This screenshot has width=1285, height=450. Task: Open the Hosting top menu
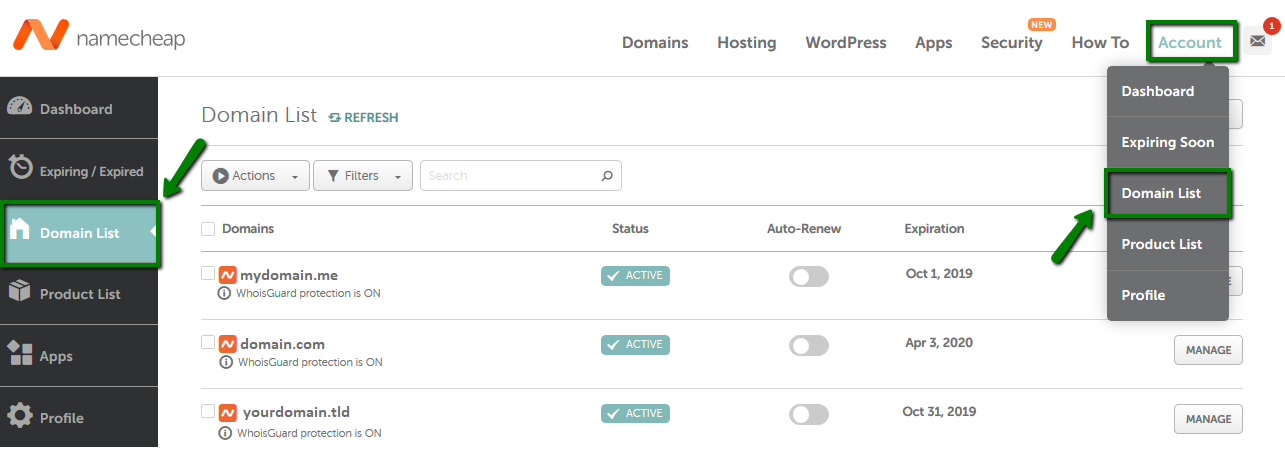[747, 43]
